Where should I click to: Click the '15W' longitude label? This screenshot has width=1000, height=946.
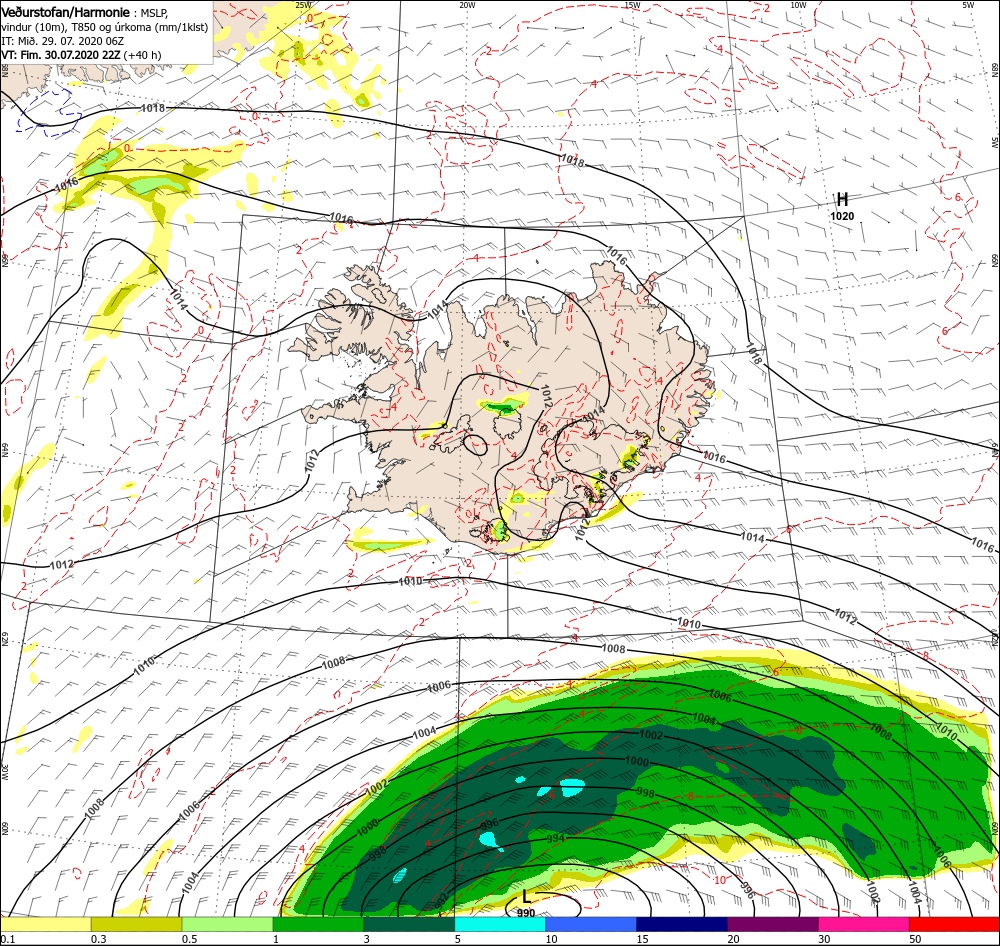point(632,5)
